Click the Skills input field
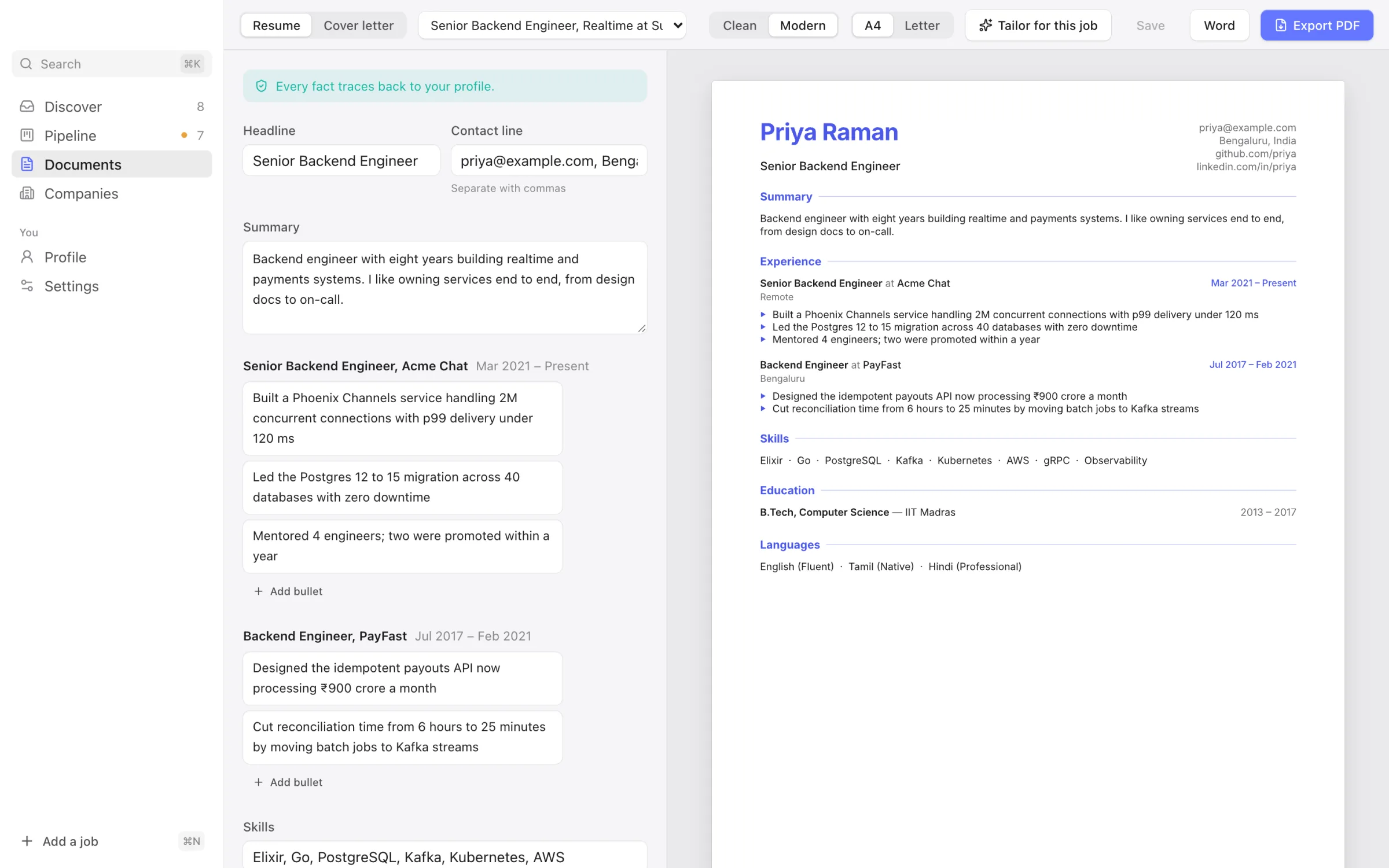Image resolution: width=1389 pixels, height=868 pixels. click(x=444, y=856)
